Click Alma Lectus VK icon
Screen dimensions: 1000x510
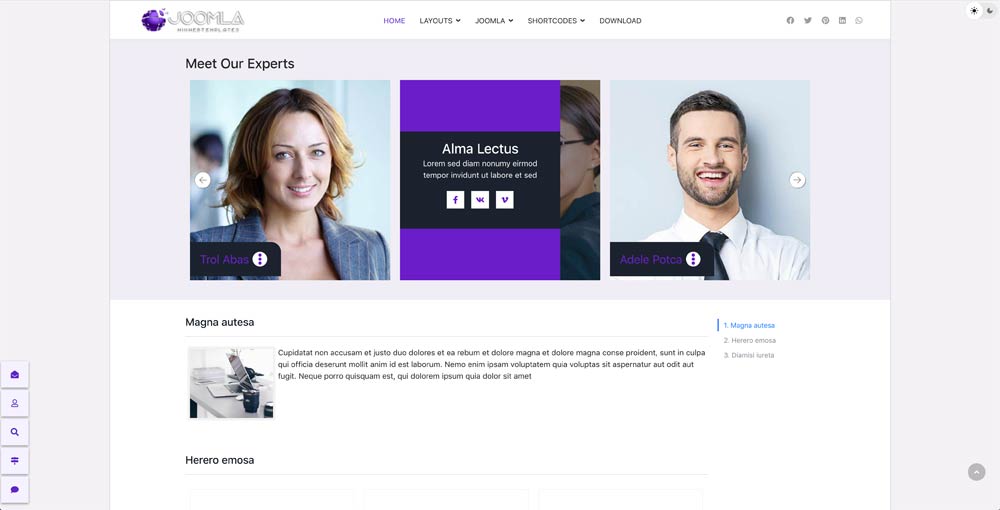(480, 200)
